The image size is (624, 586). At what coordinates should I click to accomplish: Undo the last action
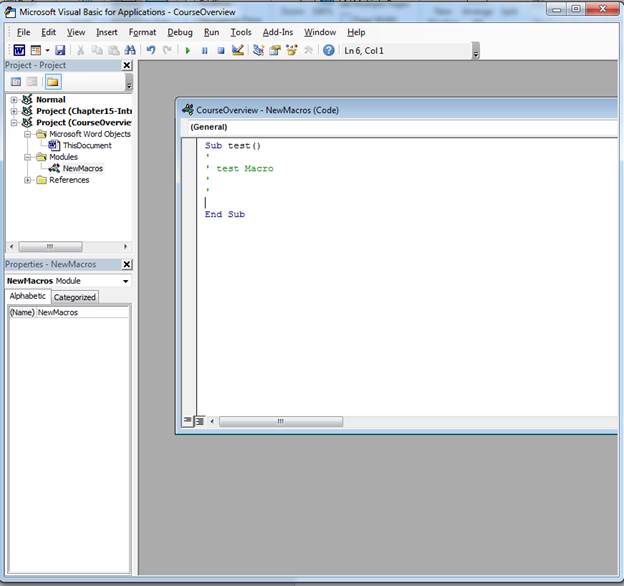pos(151,50)
